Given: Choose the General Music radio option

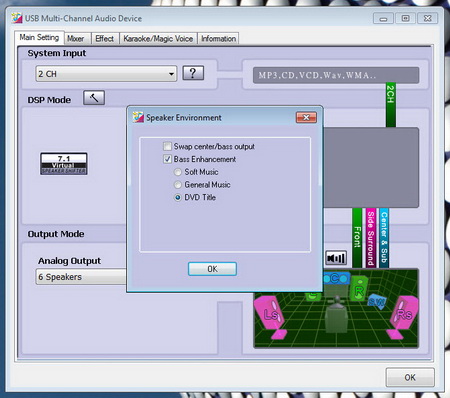Looking at the screenshot, I should tap(178, 185).
